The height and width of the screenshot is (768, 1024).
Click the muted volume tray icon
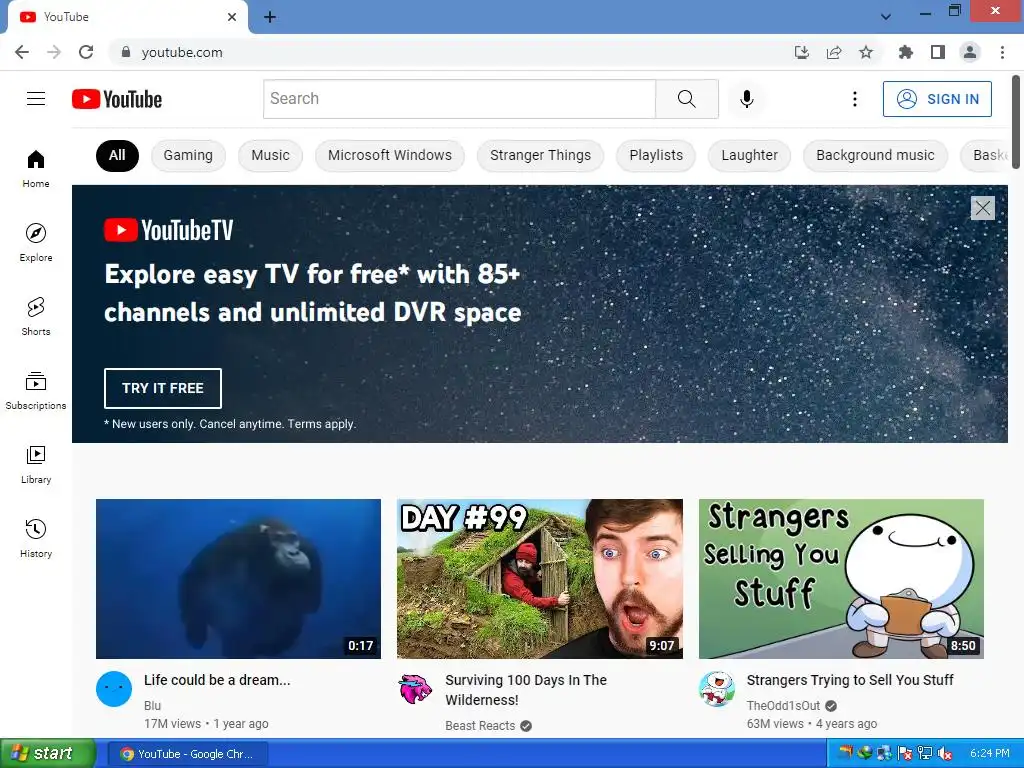[x=944, y=754]
